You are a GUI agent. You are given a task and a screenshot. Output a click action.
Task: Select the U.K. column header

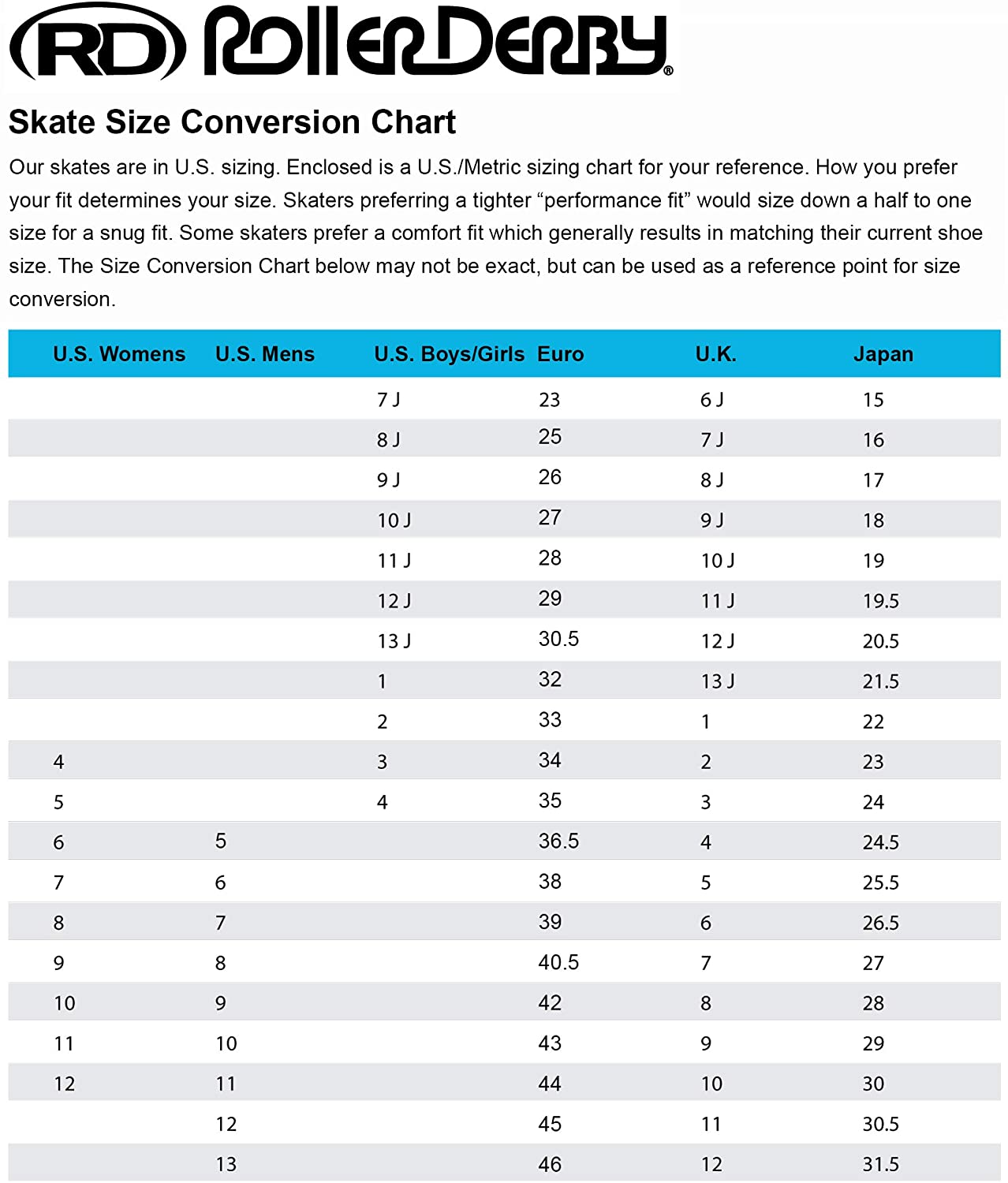[x=715, y=354]
